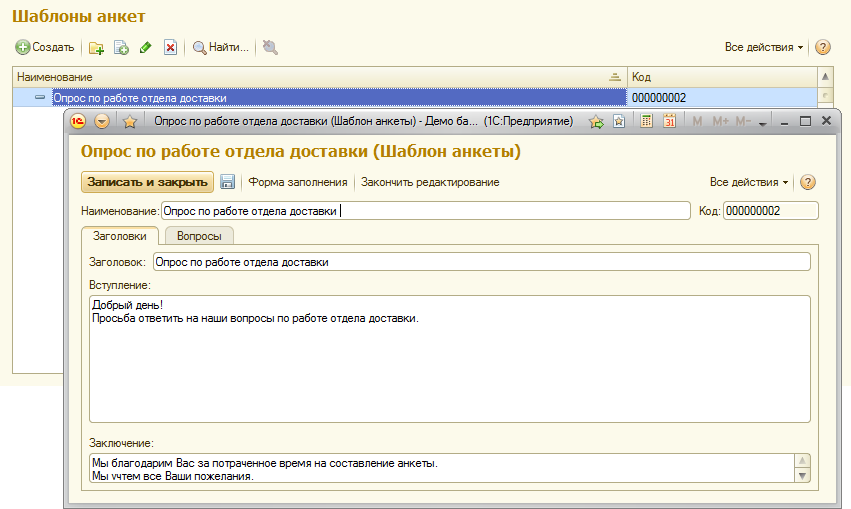Select the Заголовки tab
Image resolution: width=851 pixels, height=509 pixels.
point(118,236)
